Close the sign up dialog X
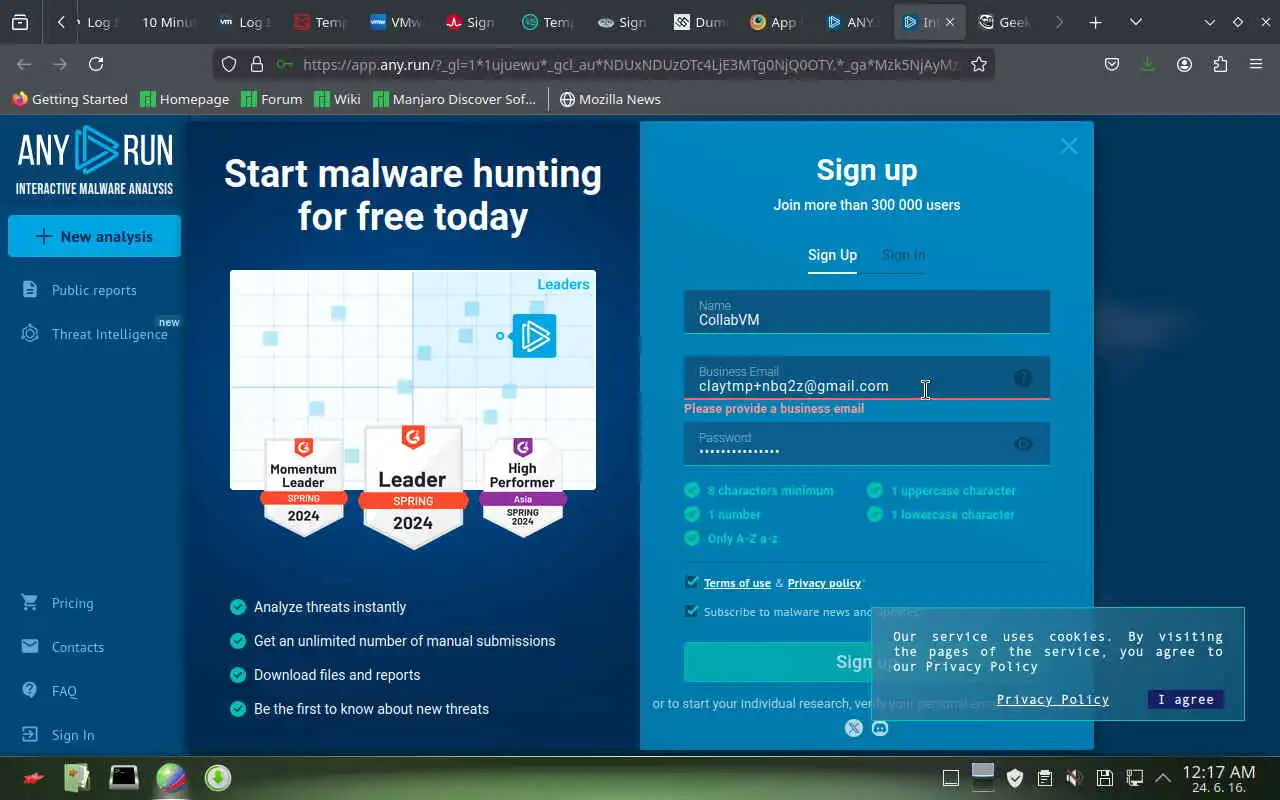This screenshot has height=800, width=1280. point(1069,146)
